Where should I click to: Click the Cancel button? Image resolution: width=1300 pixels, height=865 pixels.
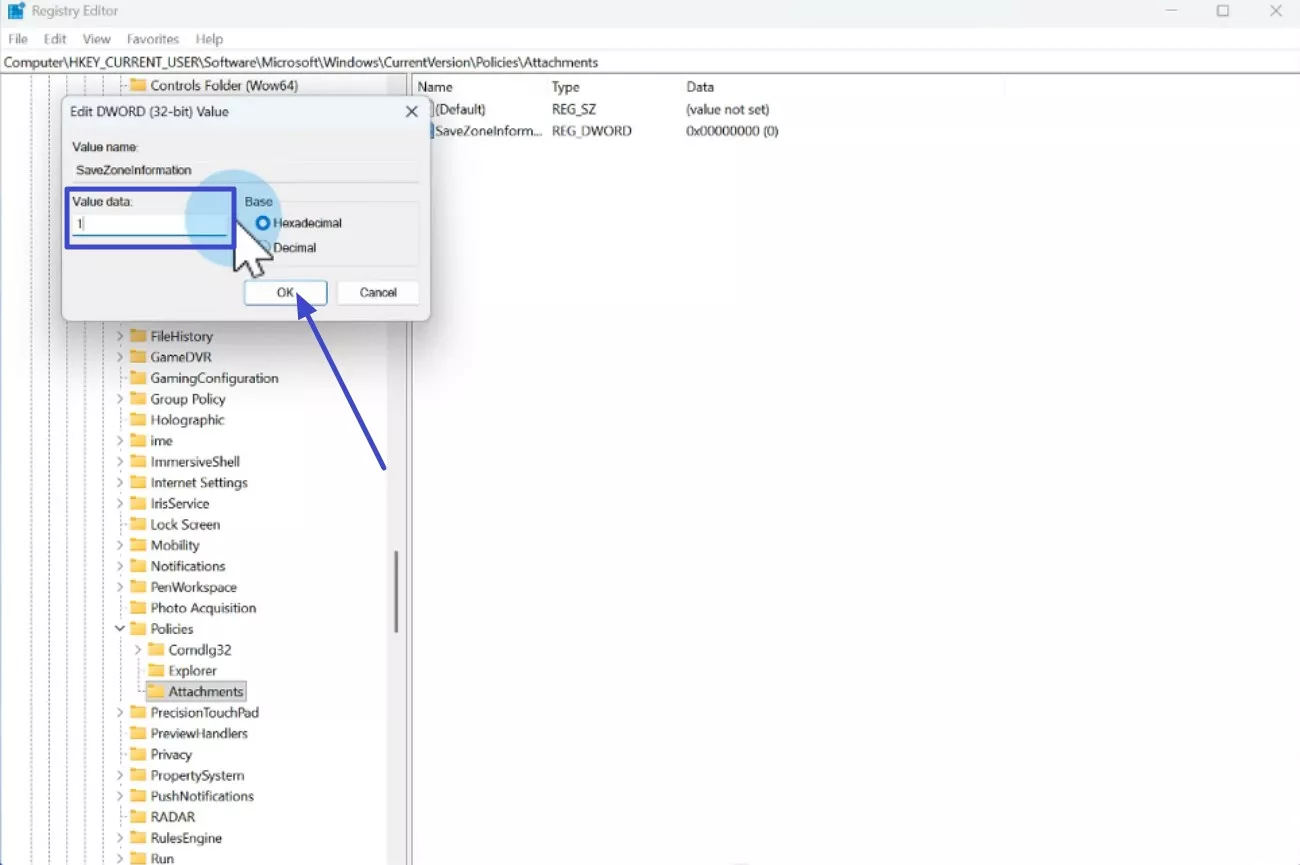tap(378, 292)
